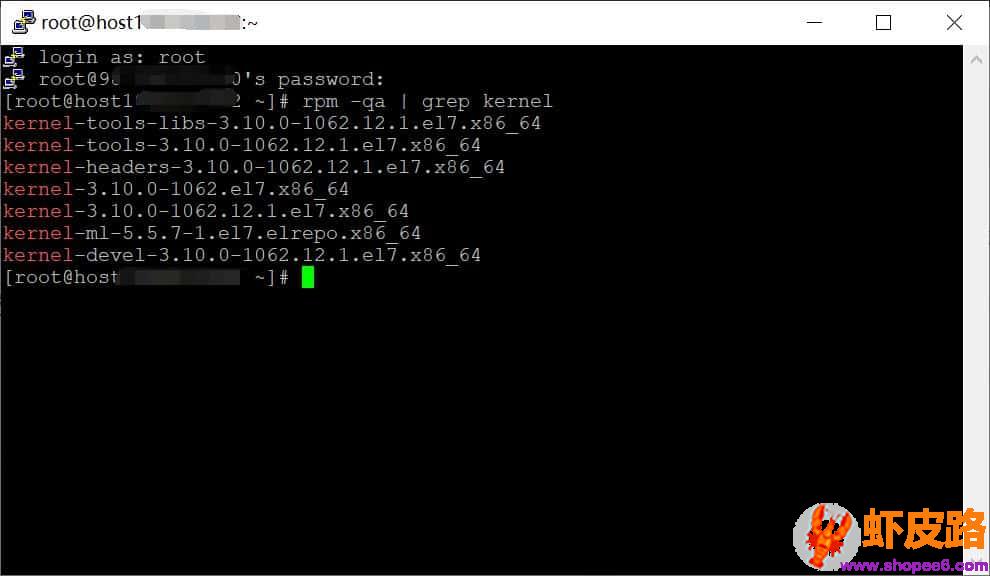The image size is (990, 576).
Task: Click the green terminal cursor block
Action: point(307,277)
